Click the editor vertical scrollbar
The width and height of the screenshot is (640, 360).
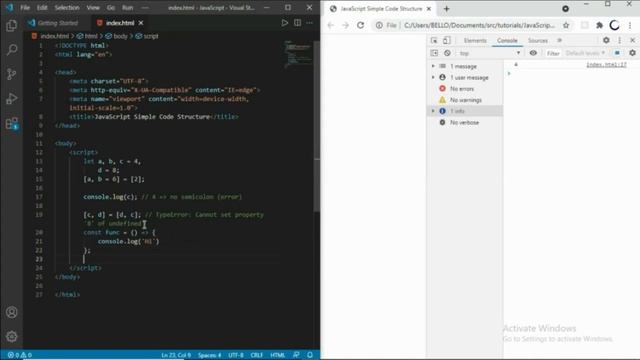[317, 127]
